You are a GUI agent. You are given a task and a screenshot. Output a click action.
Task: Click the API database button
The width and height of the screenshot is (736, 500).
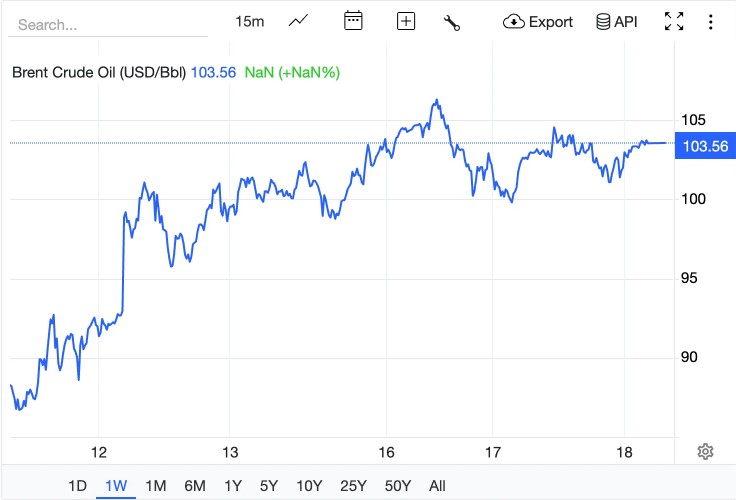616,21
